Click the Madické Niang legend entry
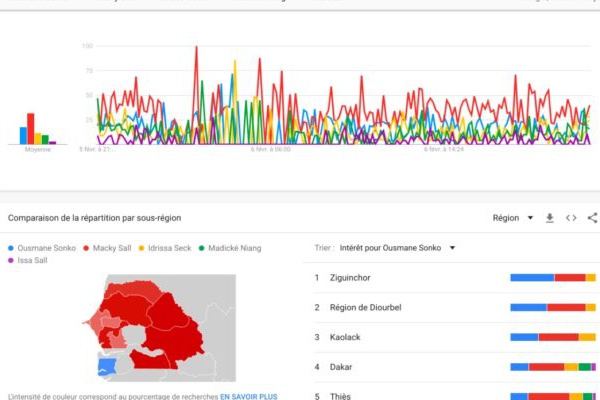This screenshot has height=400, width=600. point(230,248)
